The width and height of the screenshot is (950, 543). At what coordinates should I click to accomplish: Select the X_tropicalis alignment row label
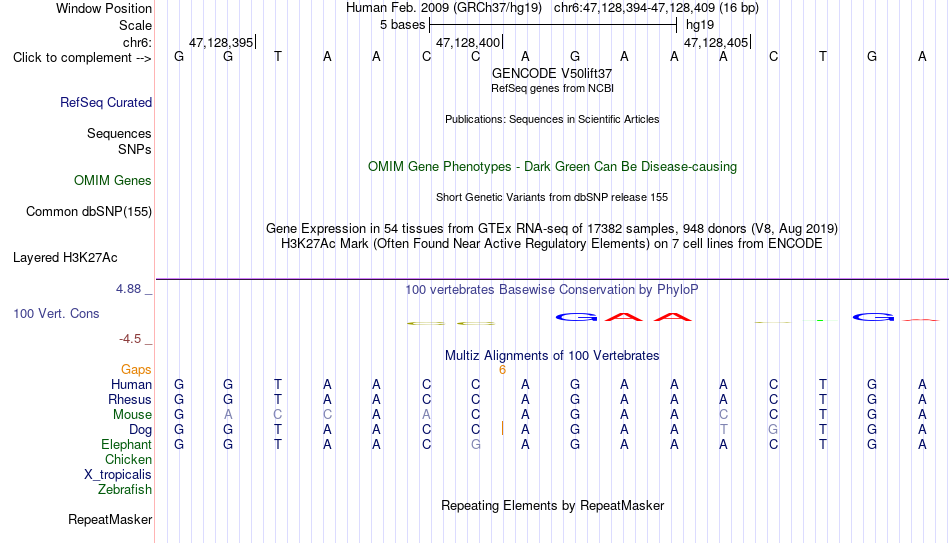click(x=118, y=475)
